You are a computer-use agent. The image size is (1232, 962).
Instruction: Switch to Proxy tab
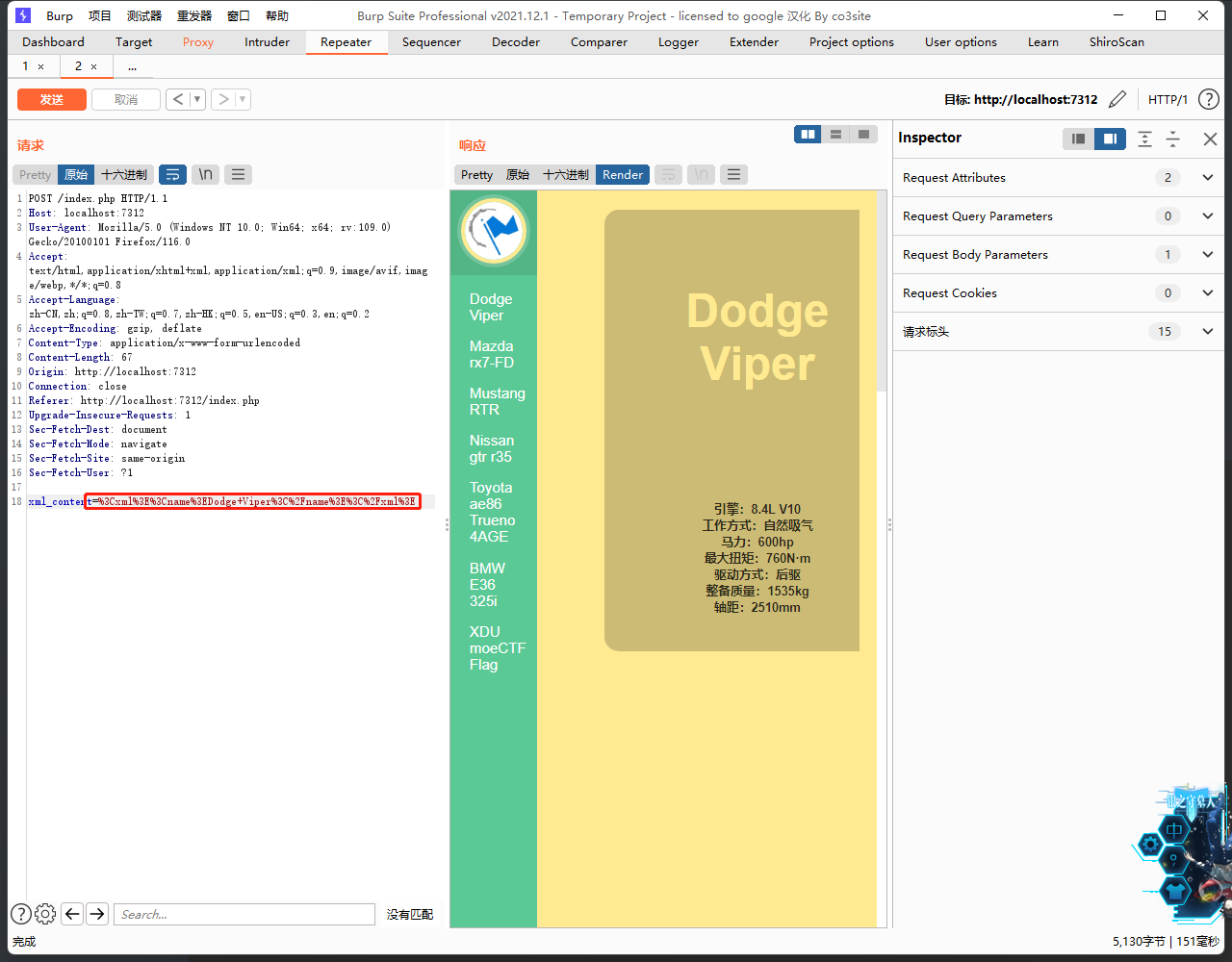(198, 41)
